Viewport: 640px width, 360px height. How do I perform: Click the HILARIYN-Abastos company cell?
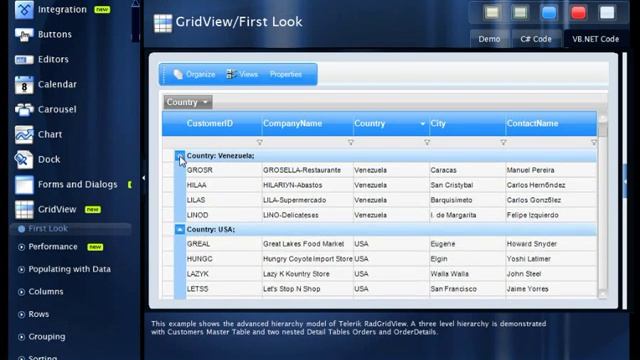point(307,185)
